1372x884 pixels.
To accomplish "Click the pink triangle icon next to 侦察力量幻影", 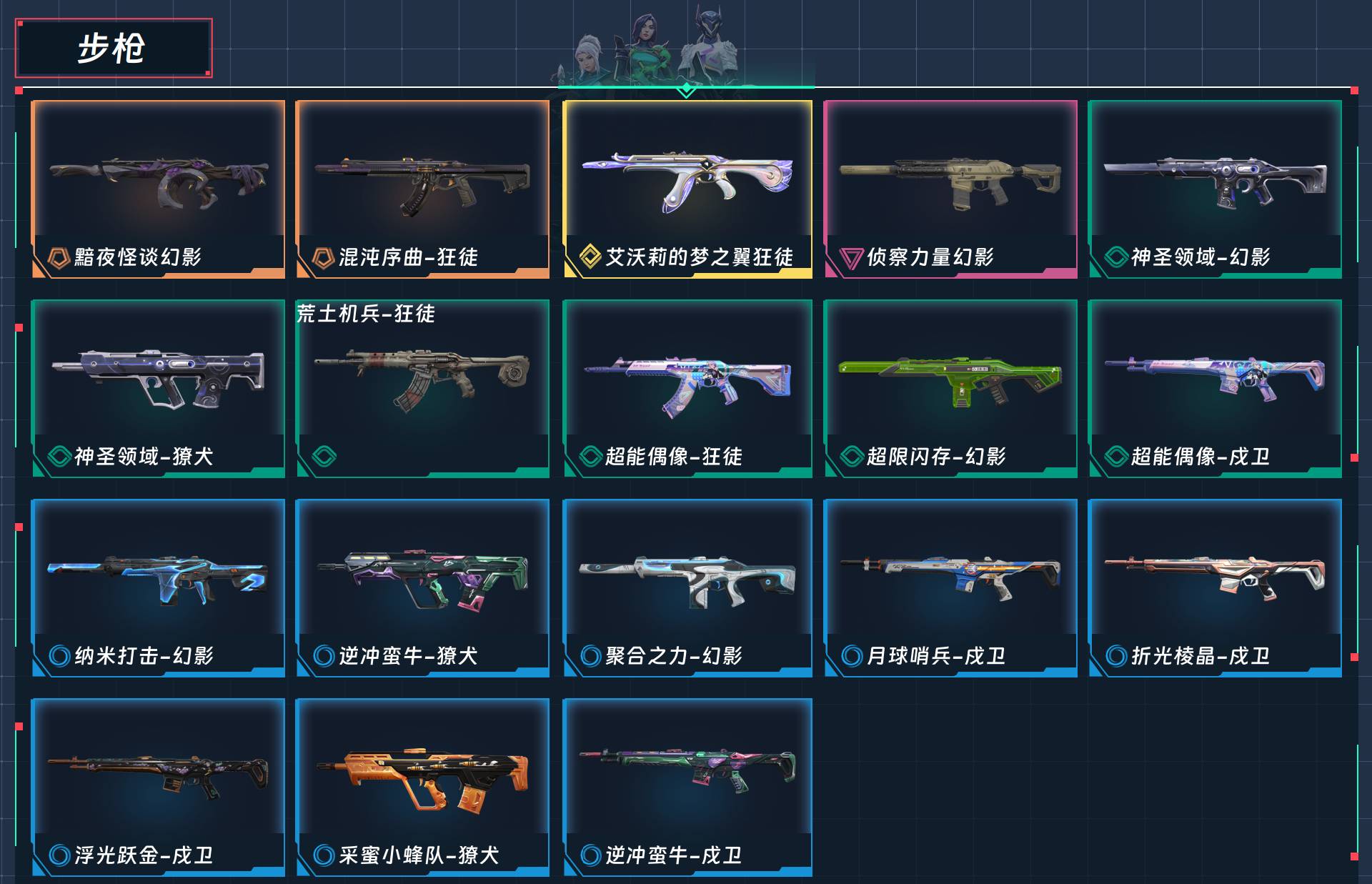I will (x=851, y=258).
